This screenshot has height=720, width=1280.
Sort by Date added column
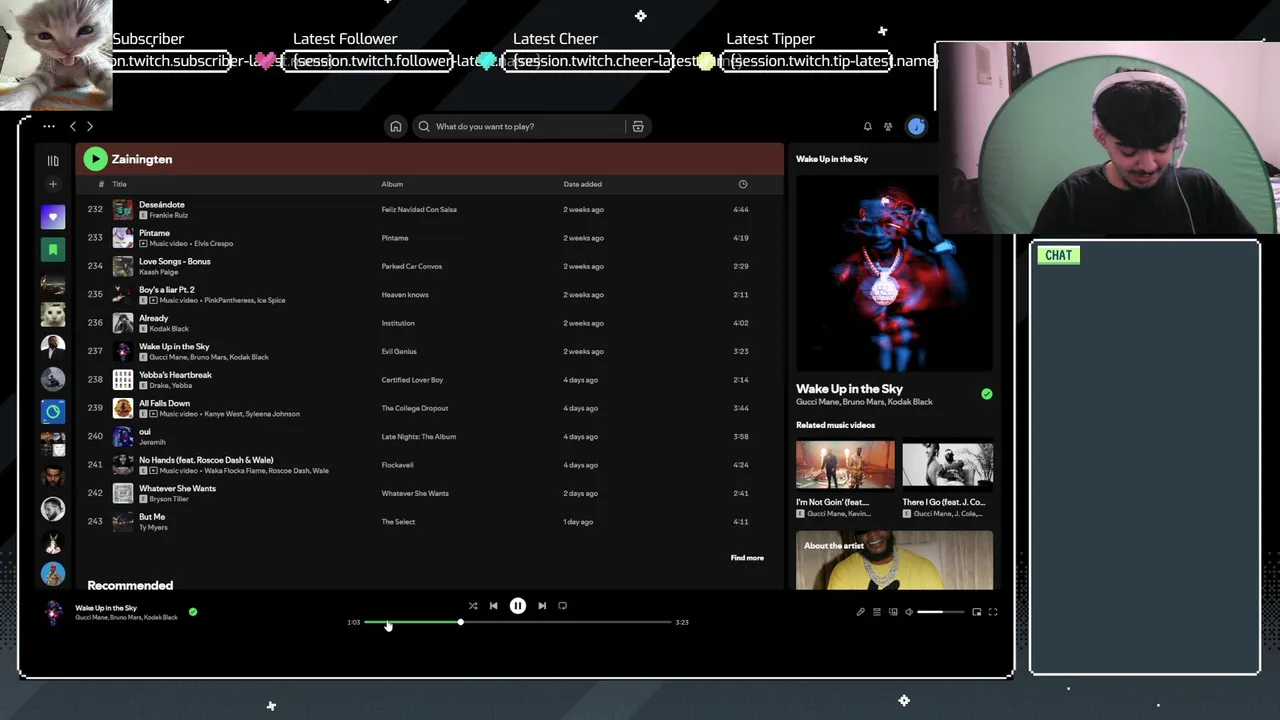(x=583, y=184)
